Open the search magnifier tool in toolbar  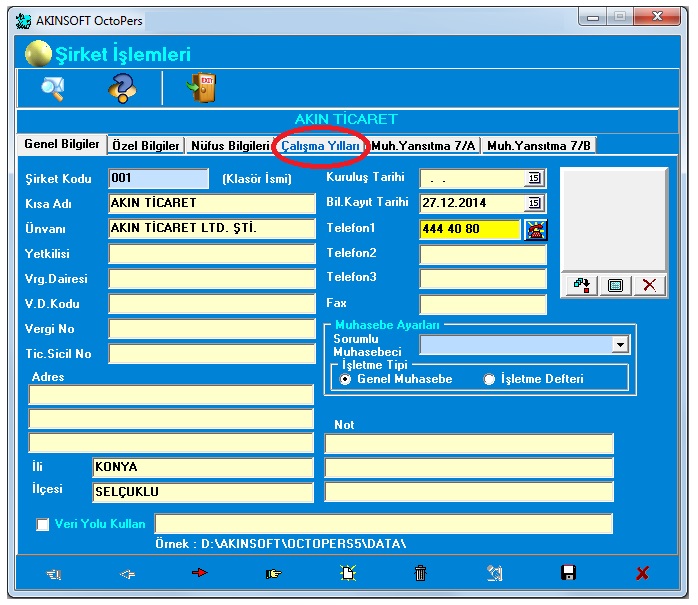[53, 88]
